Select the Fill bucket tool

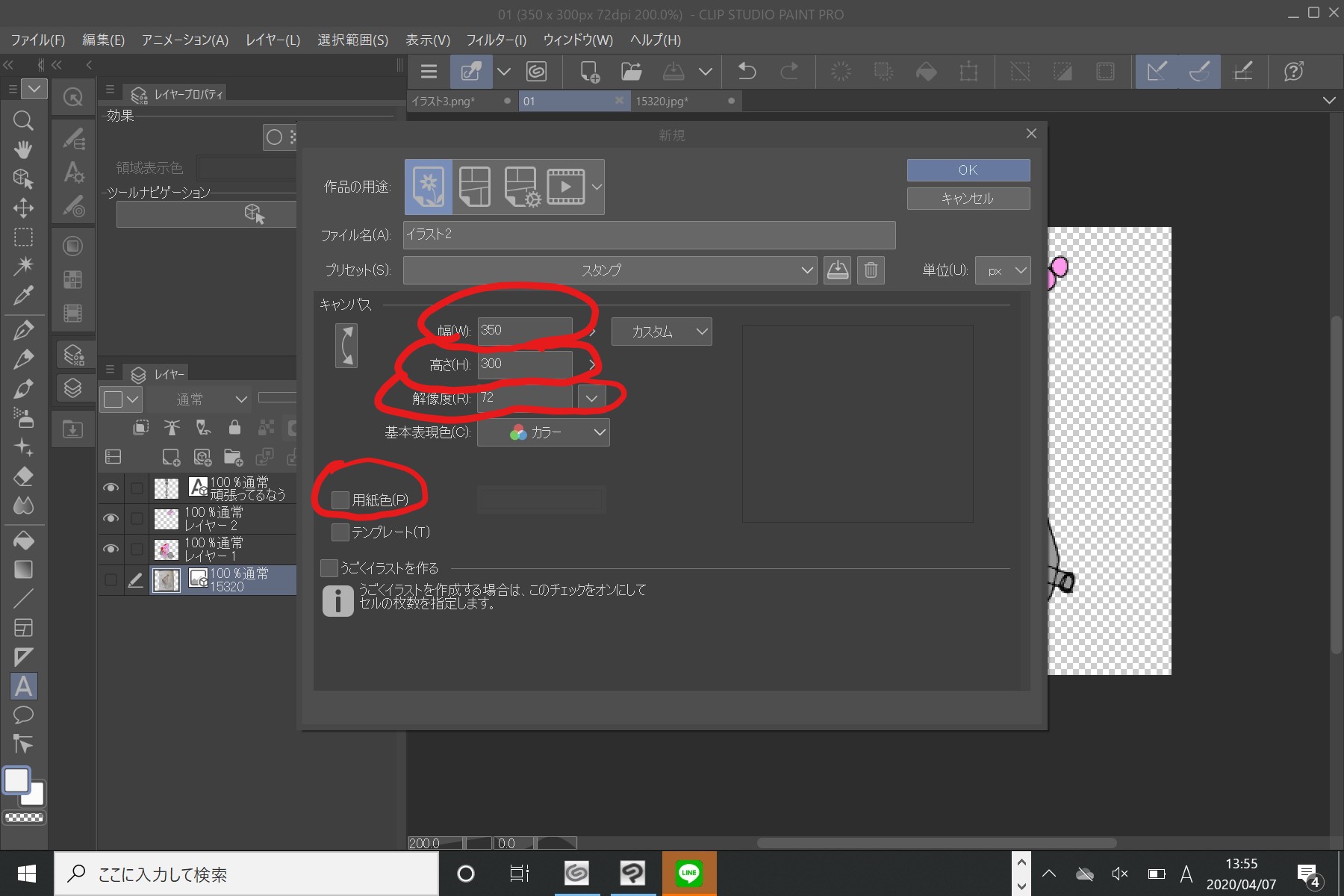coord(23,540)
